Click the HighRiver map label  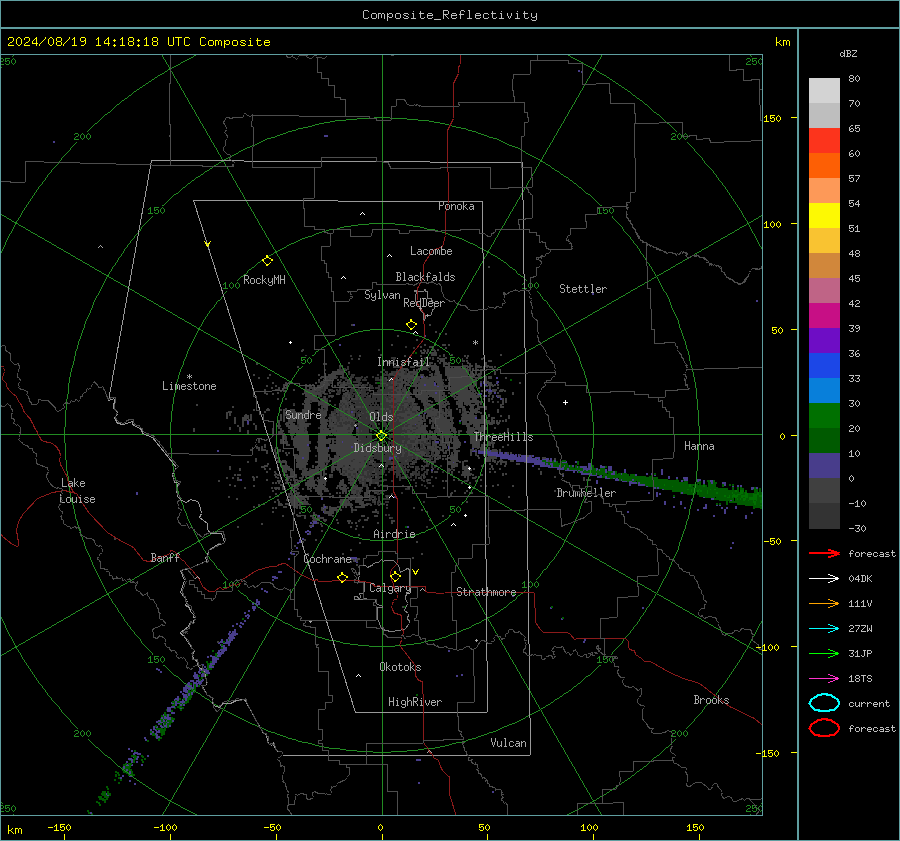(414, 702)
